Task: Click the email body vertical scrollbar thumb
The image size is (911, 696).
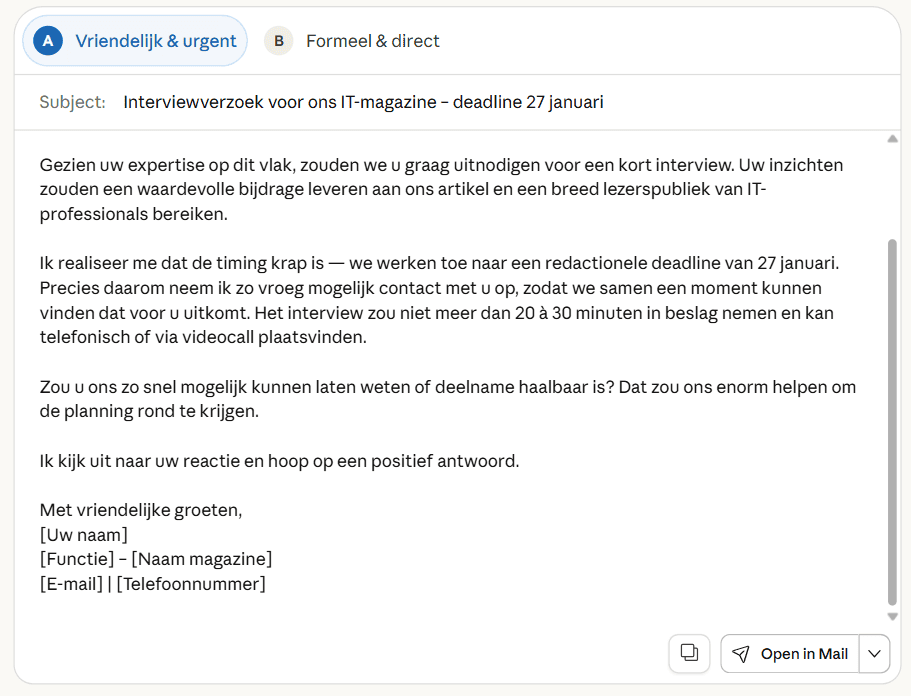Action: [x=892, y=422]
